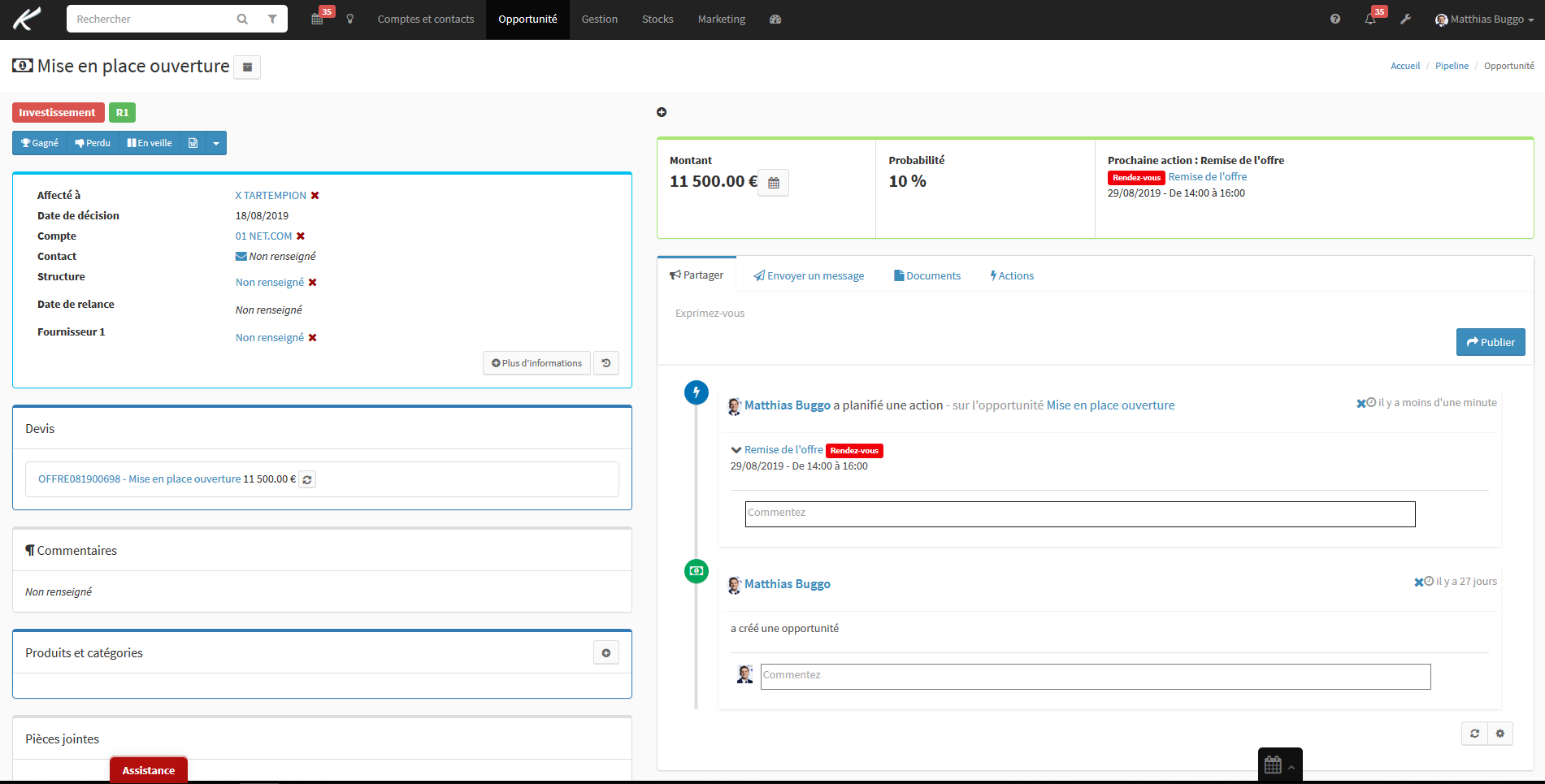Mark opportunity as Gagné
The width and height of the screenshot is (1545, 784).
point(40,143)
